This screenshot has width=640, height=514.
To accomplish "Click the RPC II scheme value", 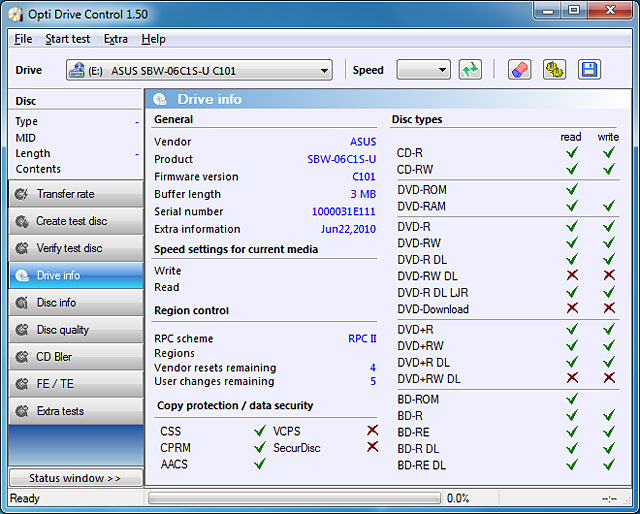I will [x=362, y=338].
